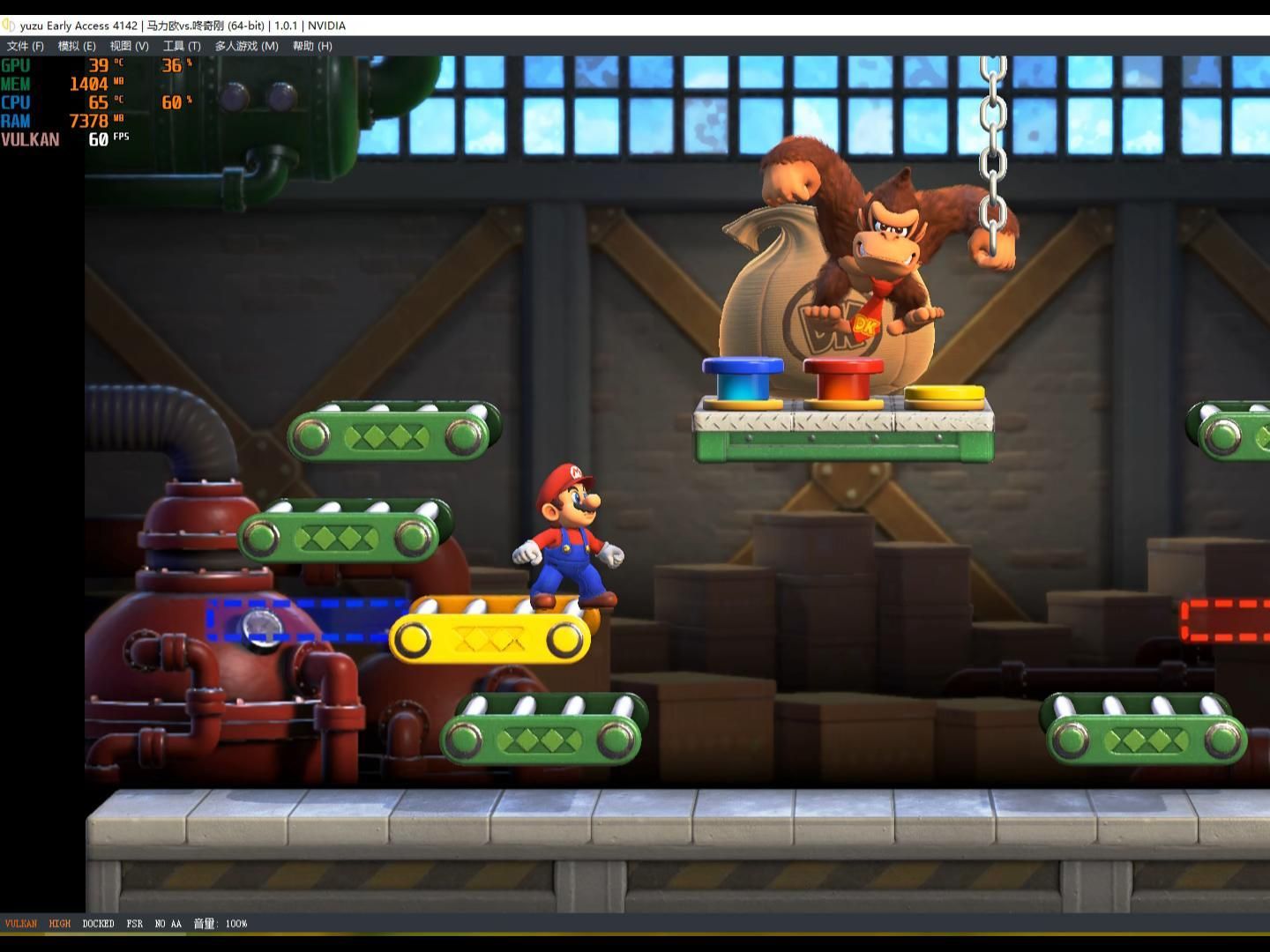The width and height of the screenshot is (1270, 952).
Task: Click the 音量: 100% volume indicator
Action: tap(220, 924)
